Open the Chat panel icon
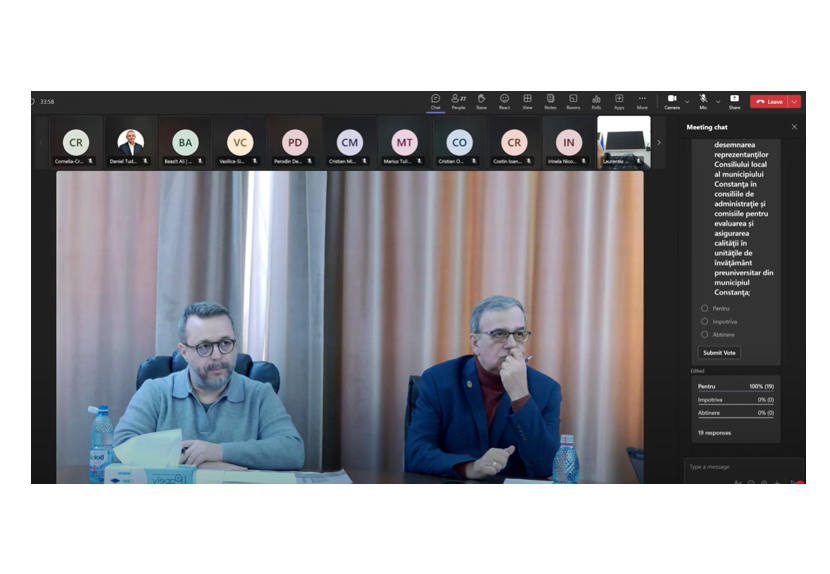This screenshot has width=830, height=574. [435, 102]
